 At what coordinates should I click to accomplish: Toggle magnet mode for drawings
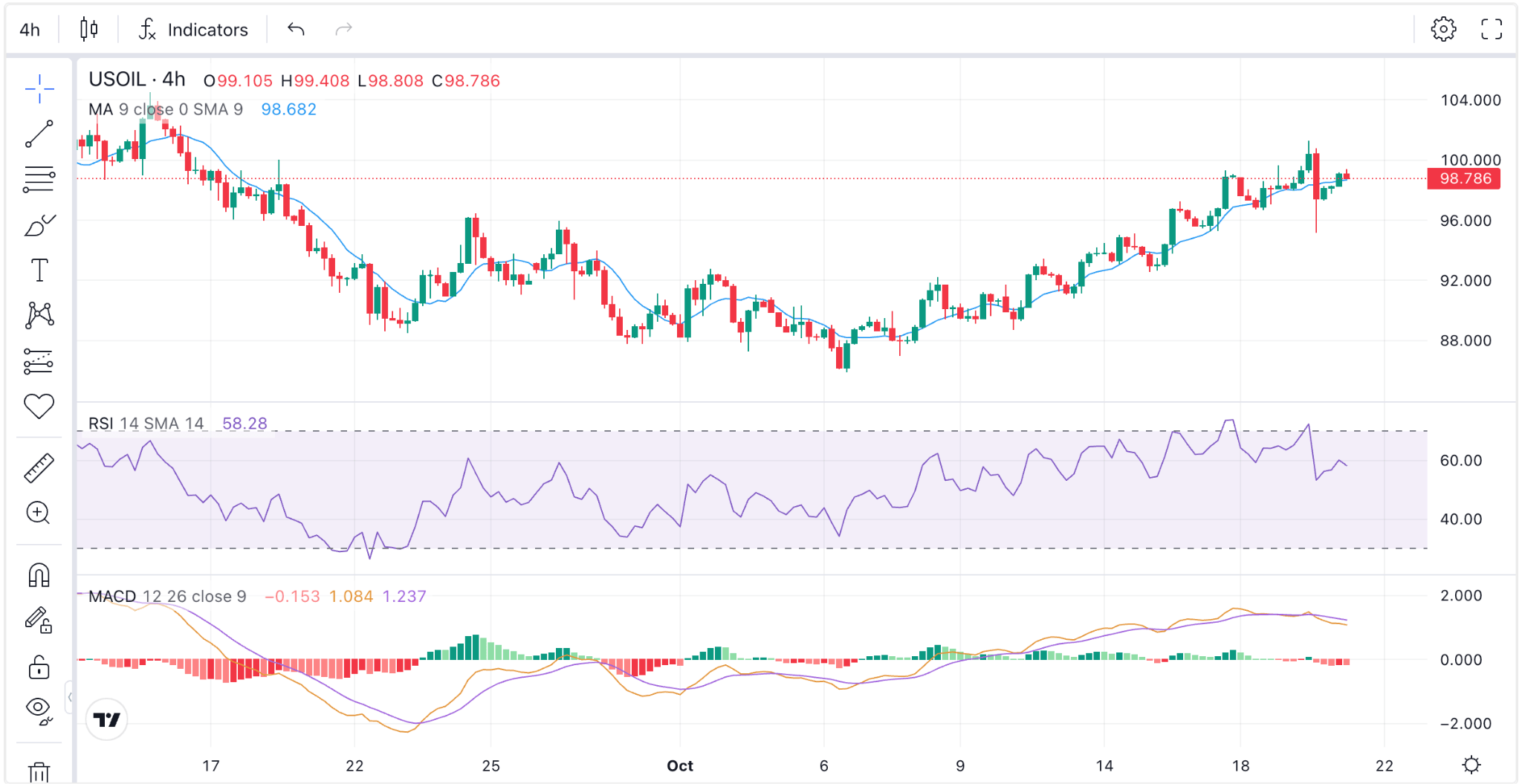click(x=39, y=575)
